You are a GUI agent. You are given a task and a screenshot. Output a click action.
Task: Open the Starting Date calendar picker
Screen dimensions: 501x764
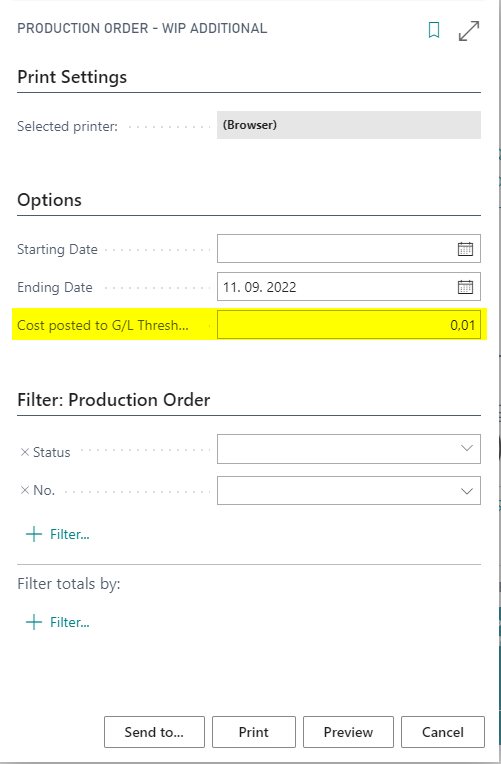pyautogui.click(x=465, y=249)
